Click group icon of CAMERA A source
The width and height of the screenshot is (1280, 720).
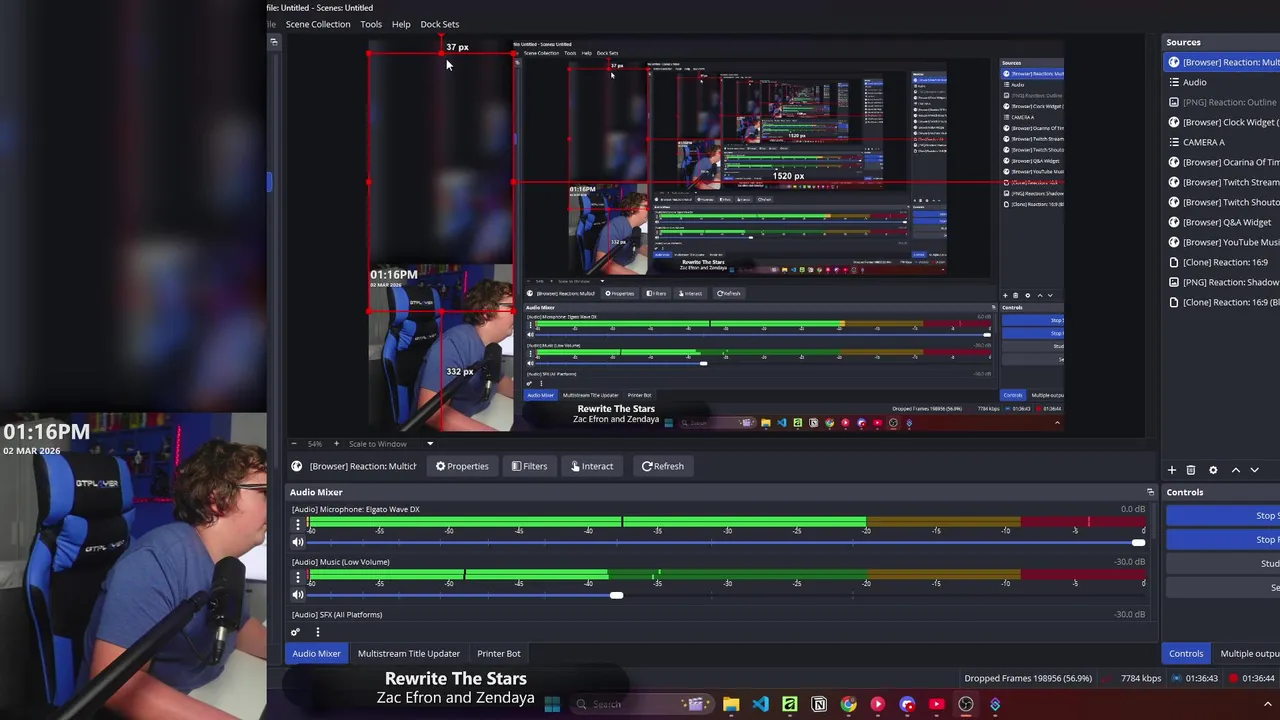1174,142
